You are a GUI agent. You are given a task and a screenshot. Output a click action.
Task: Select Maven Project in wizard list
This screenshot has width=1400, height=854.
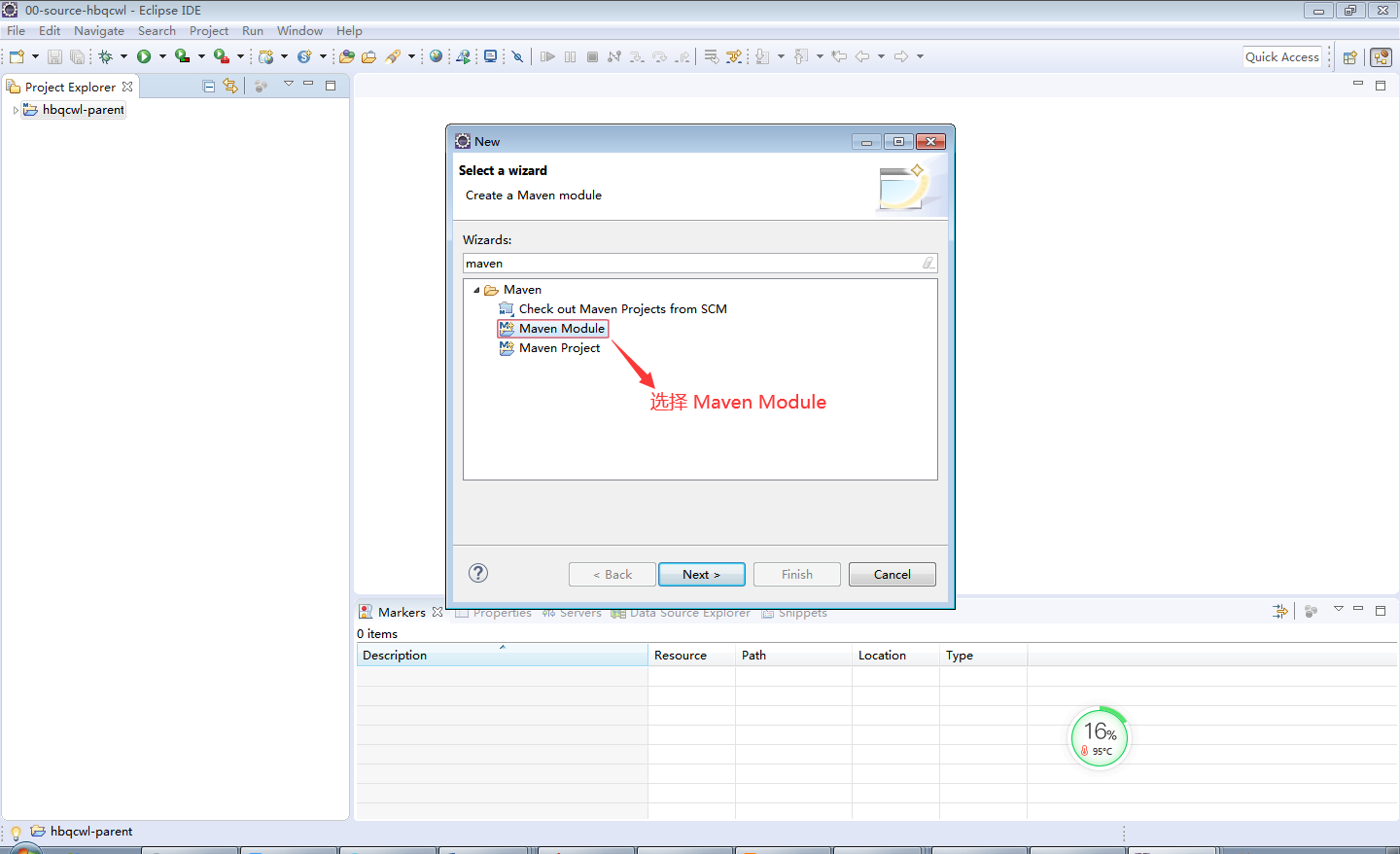(550, 348)
